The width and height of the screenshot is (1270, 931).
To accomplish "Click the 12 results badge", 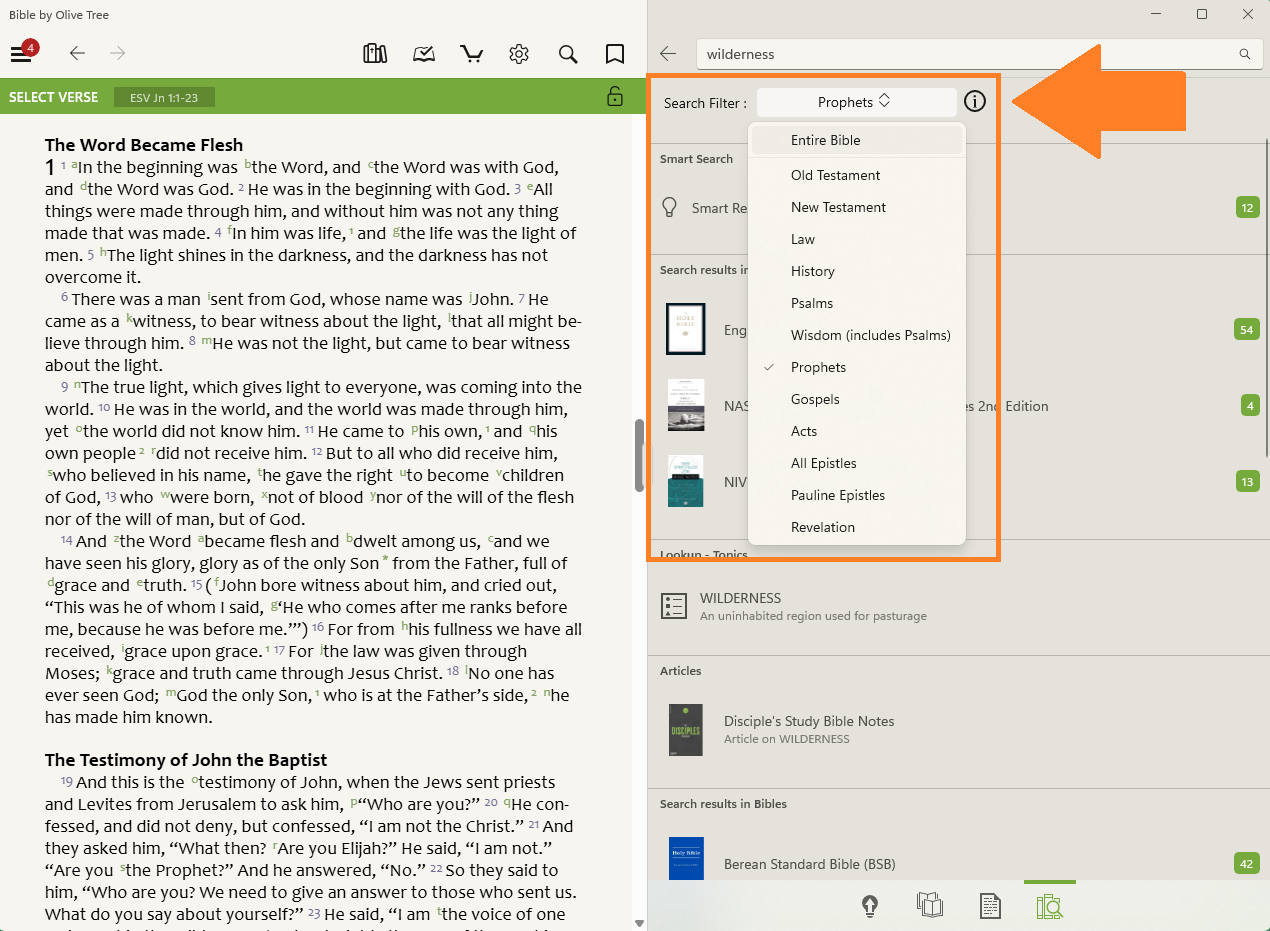I will tap(1247, 208).
